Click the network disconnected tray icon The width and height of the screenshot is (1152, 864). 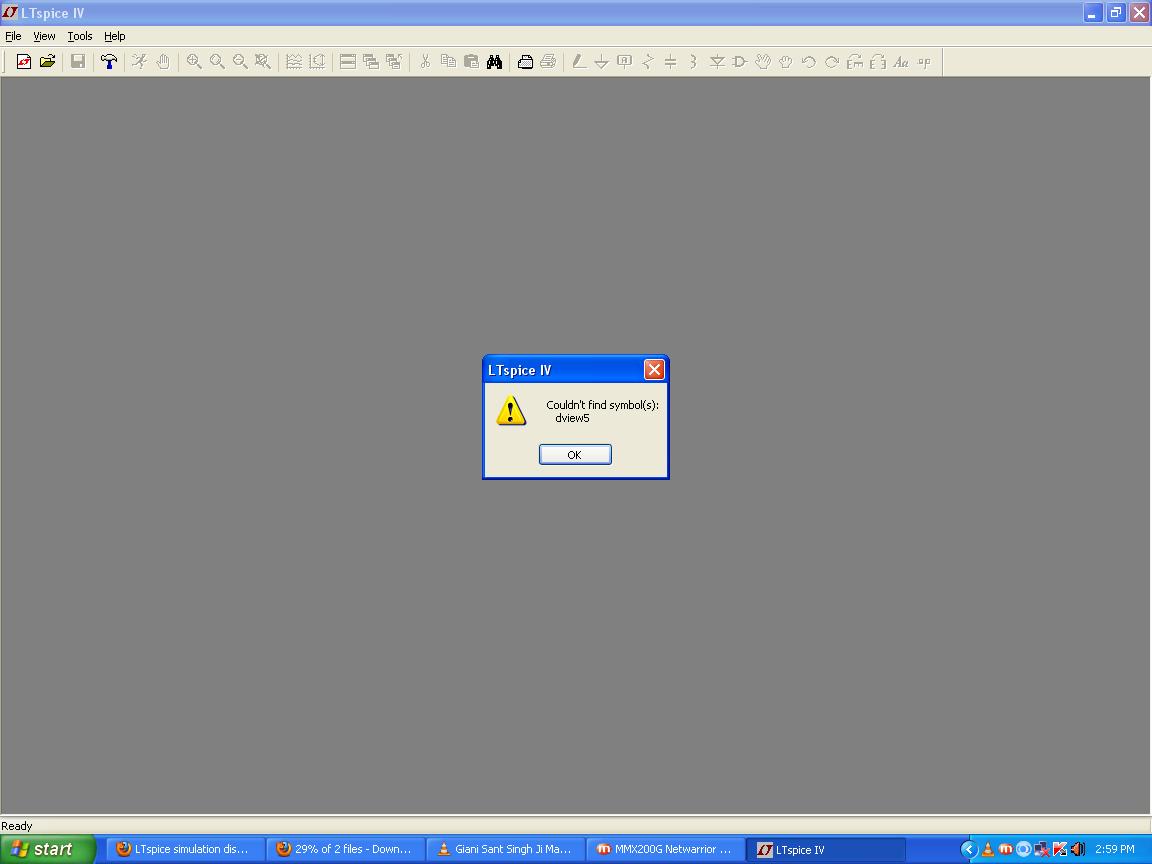(1042, 850)
